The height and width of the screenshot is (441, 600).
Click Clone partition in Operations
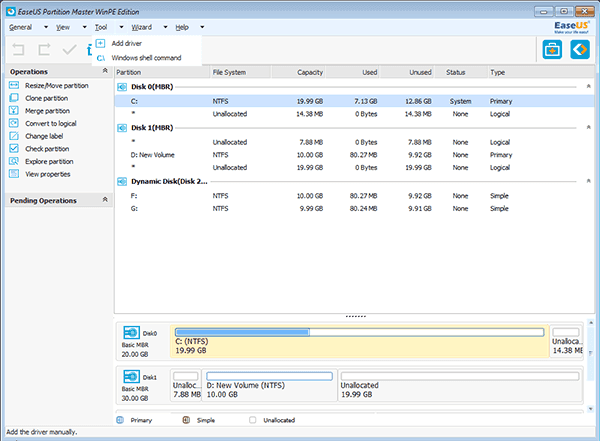coord(49,99)
